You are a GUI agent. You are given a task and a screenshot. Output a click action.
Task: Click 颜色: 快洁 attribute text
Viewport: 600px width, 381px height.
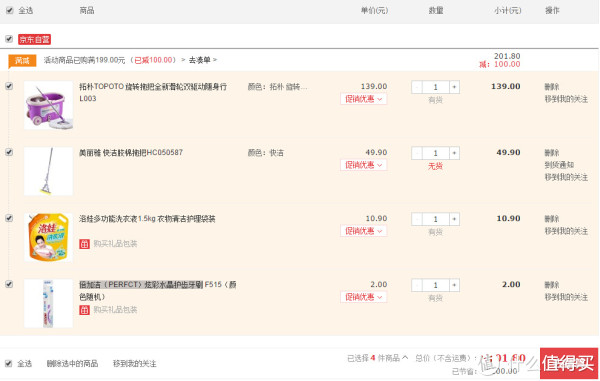pyautogui.click(x=266, y=153)
